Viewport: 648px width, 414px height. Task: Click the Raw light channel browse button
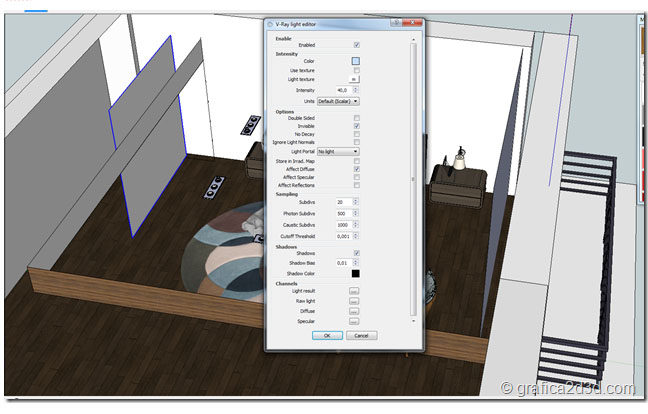(354, 301)
